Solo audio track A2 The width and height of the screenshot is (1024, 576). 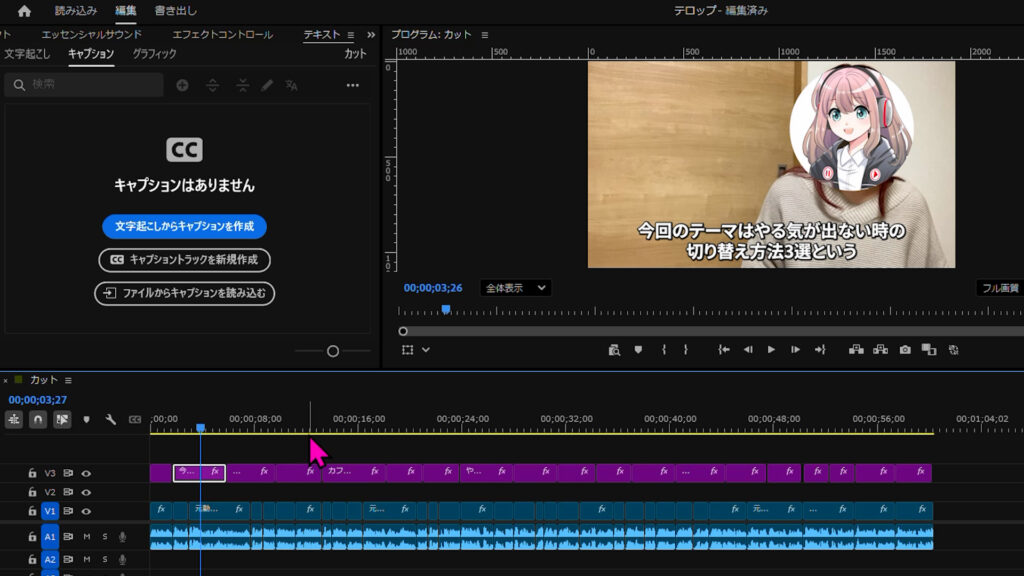[104, 560]
